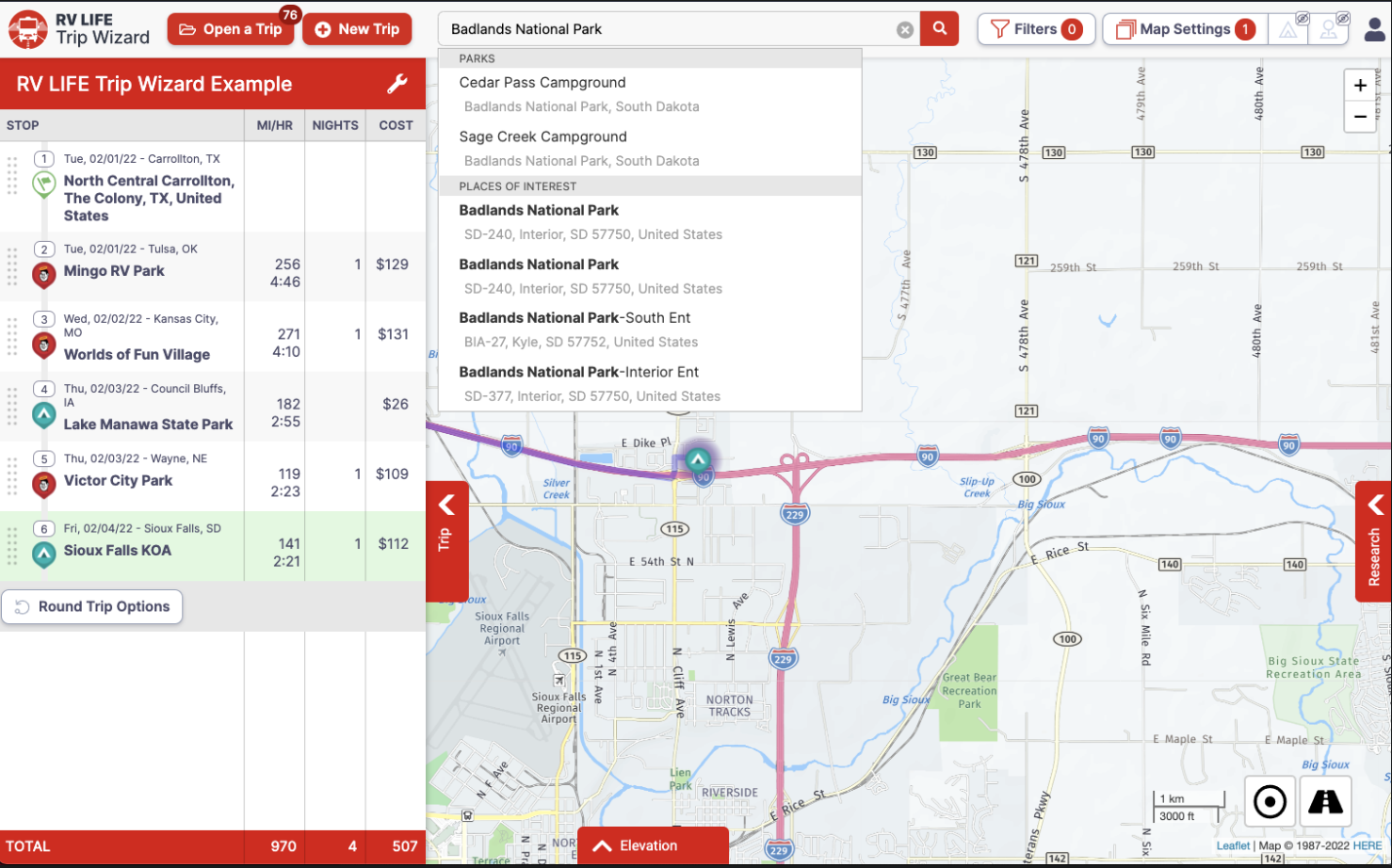The width and height of the screenshot is (1392, 868).
Task: Expand the Research side panel
Action: coord(1374,541)
